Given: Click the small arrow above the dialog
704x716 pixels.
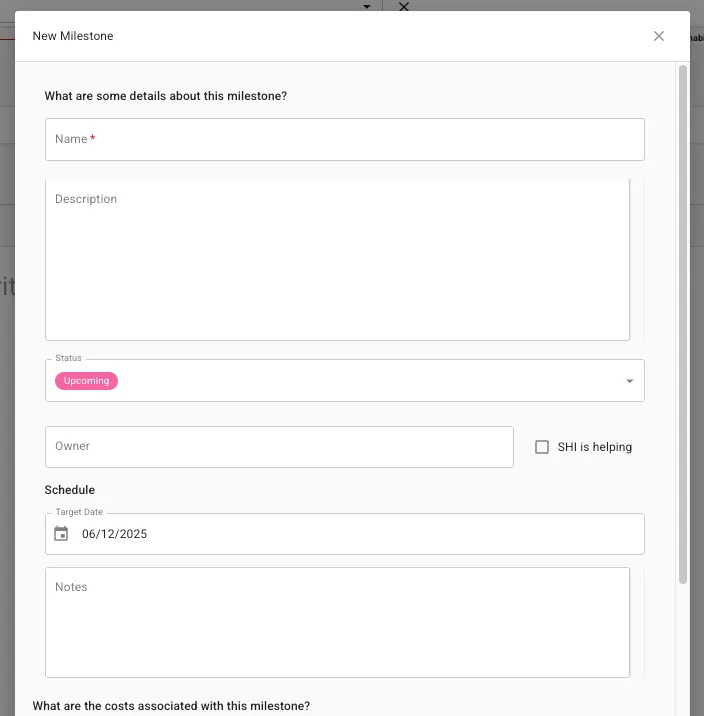Looking at the screenshot, I should point(367,6).
